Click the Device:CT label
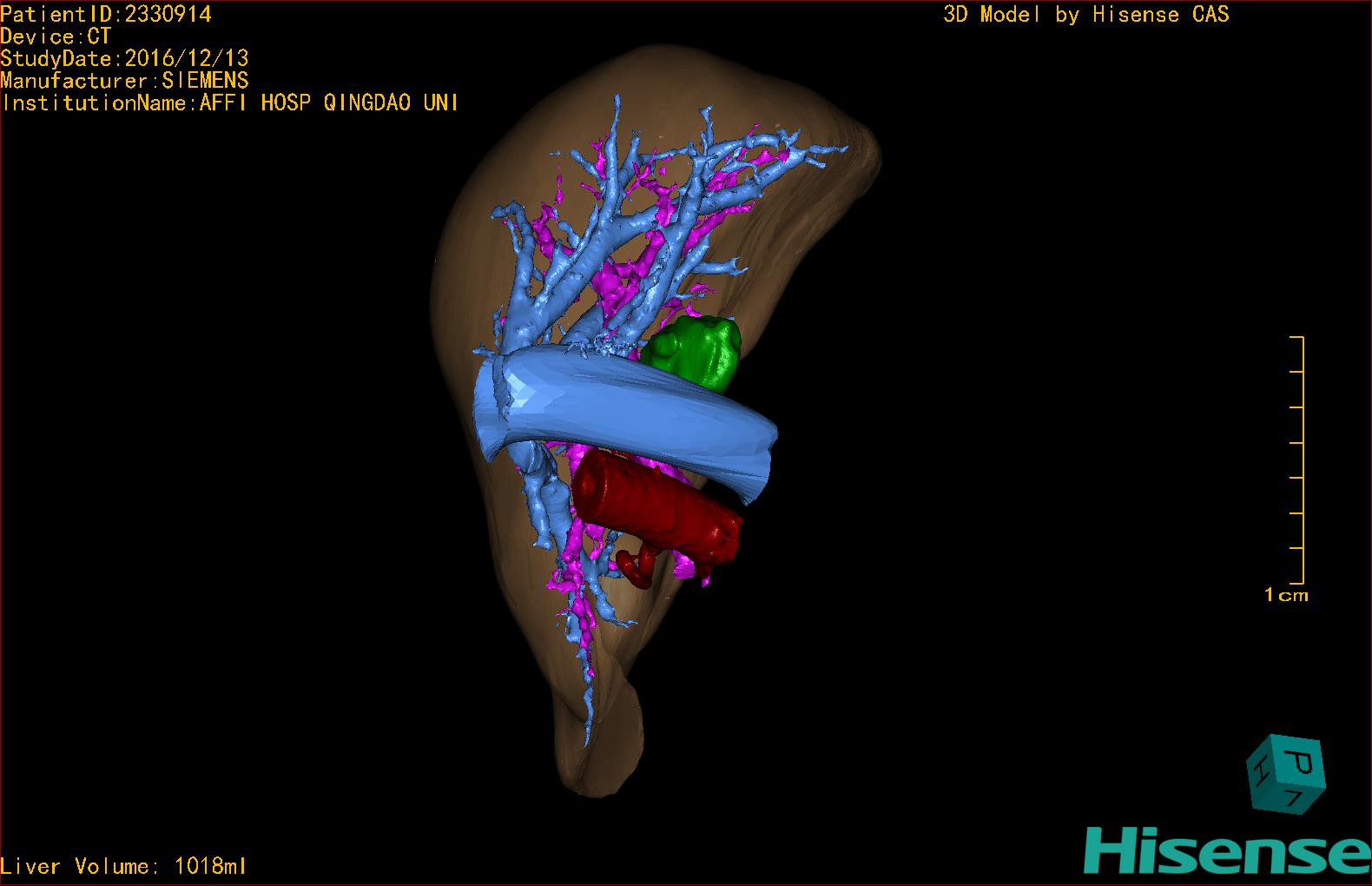1372x886 pixels. tap(56, 36)
